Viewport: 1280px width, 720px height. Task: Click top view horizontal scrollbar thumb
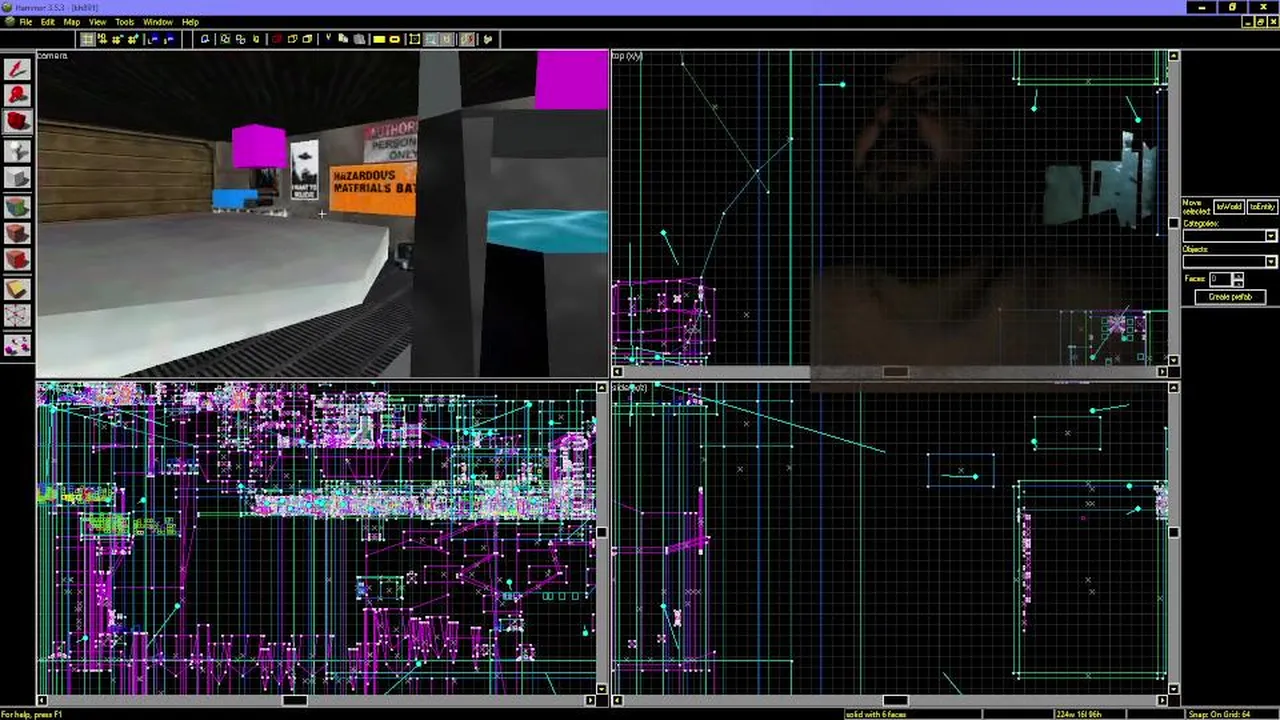click(895, 372)
